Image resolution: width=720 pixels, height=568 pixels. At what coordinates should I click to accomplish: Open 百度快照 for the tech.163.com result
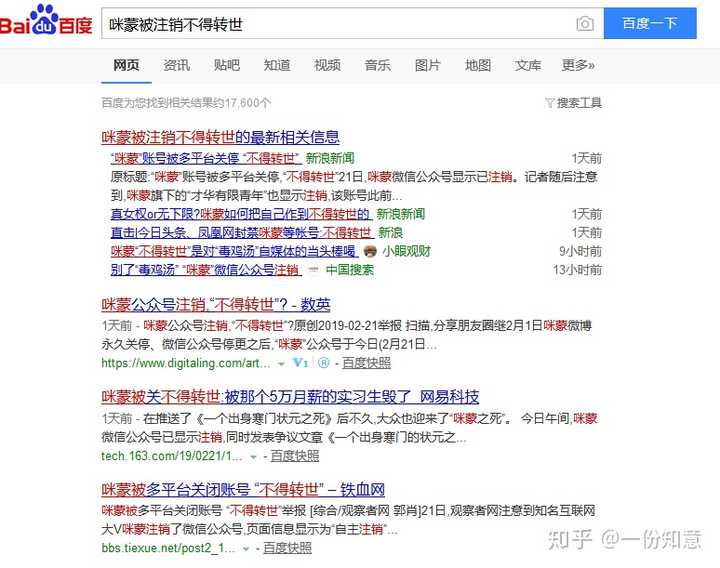tap(295, 456)
